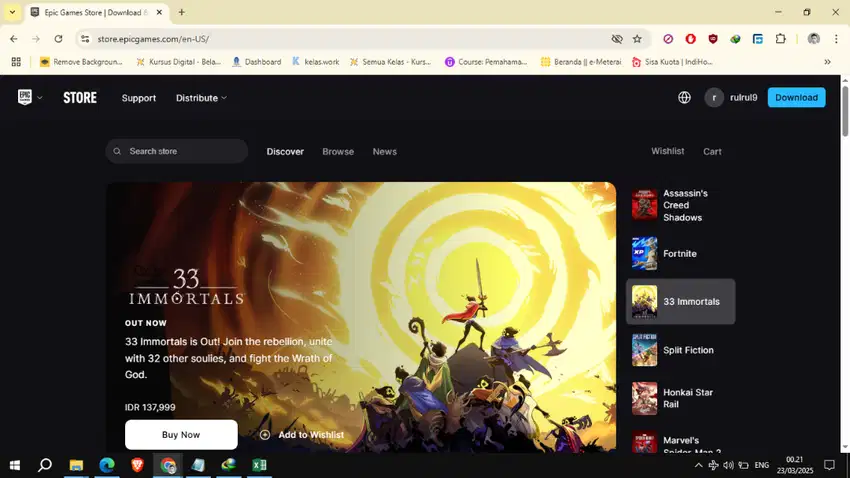
Task: Click the address bar URL field
Action: pos(347,39)
